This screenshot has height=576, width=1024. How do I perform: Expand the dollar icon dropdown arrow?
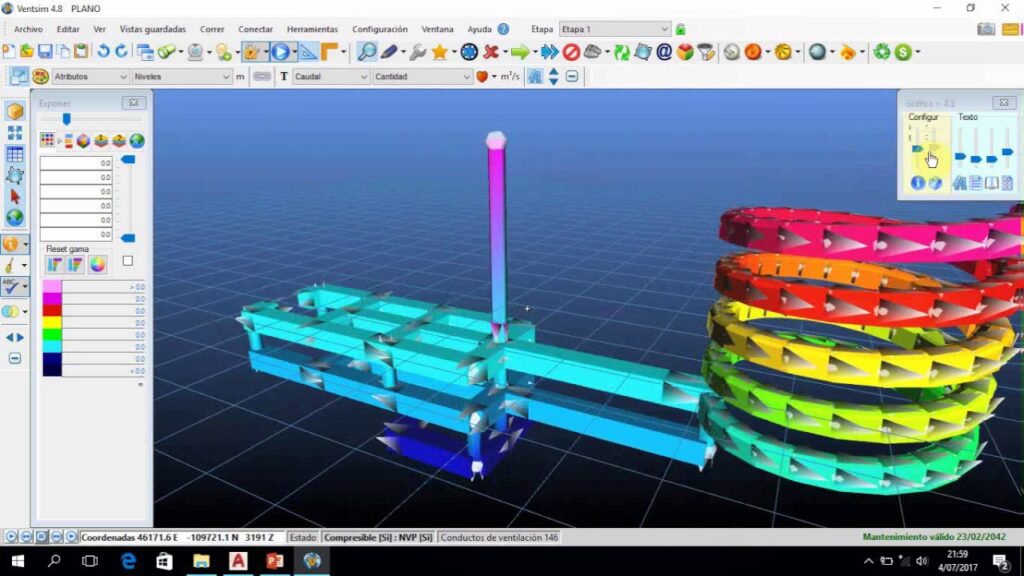(918, 52)
